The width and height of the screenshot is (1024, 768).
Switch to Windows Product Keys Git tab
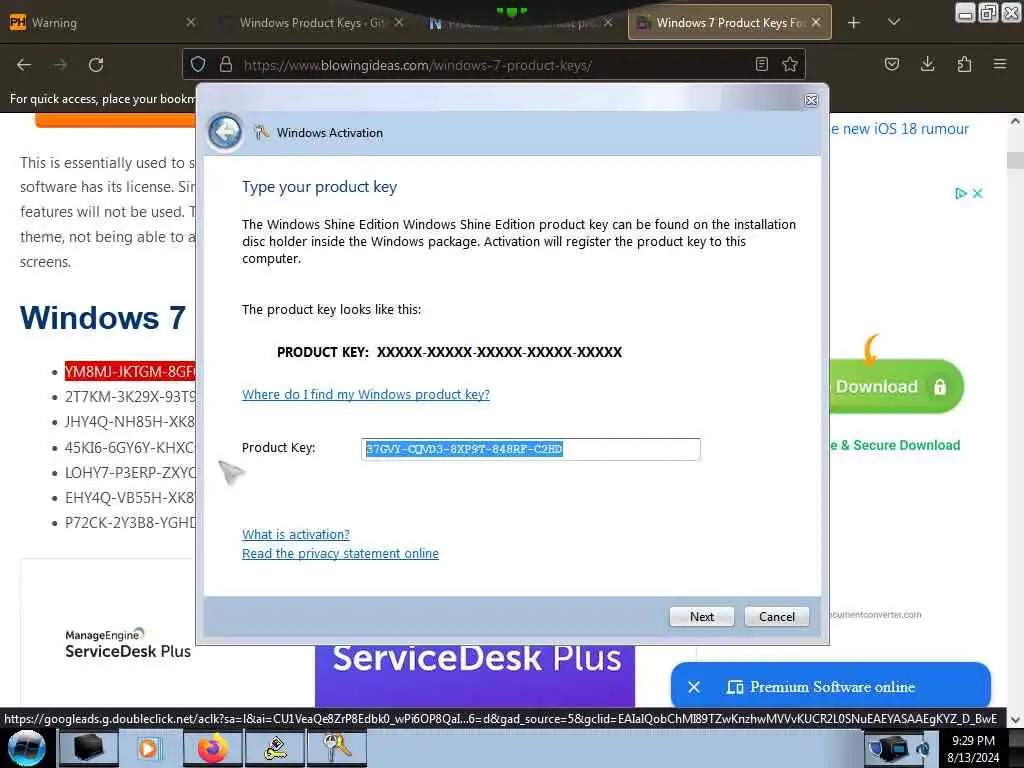(312, 23)
